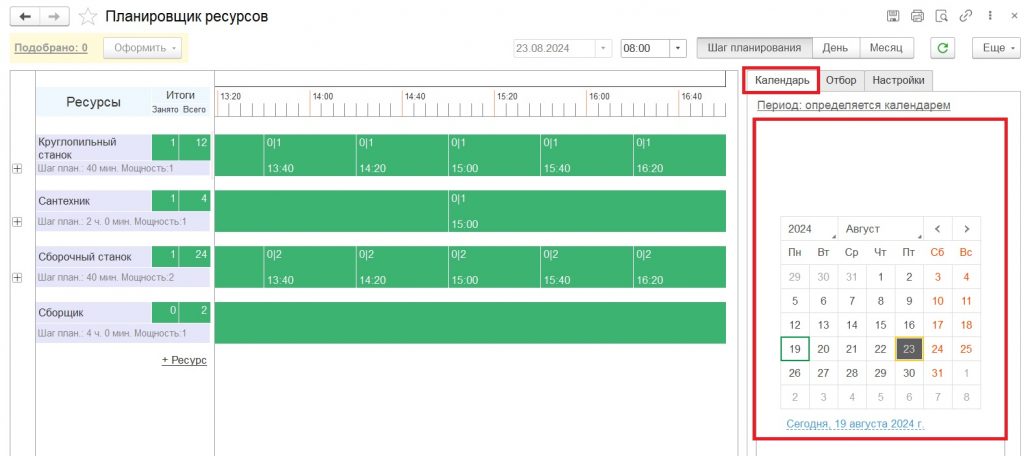
Task: Select August 27 in calendar
Action: 824,373
